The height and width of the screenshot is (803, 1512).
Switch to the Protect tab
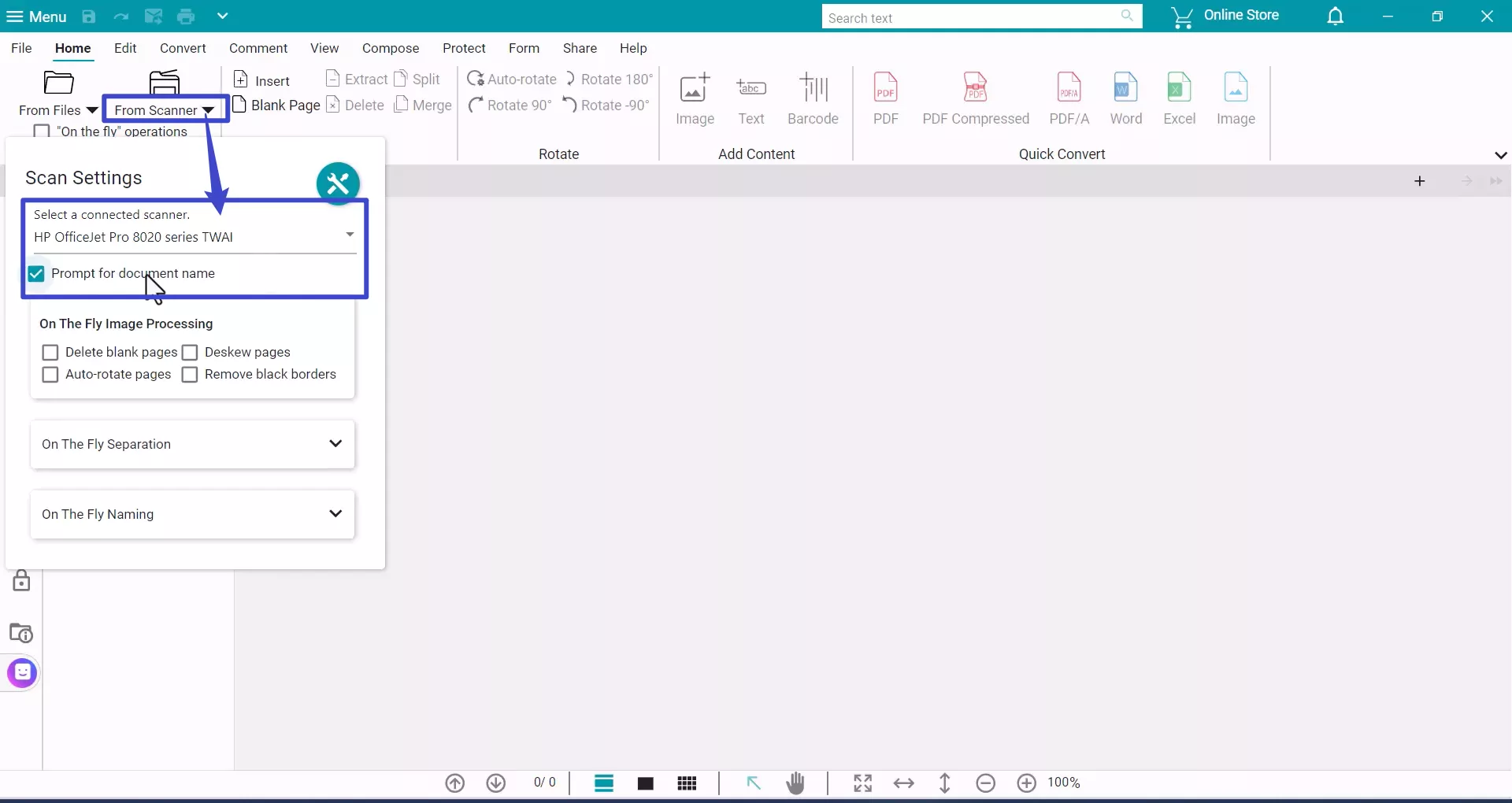pyautogui.click(x=465, y=48)
